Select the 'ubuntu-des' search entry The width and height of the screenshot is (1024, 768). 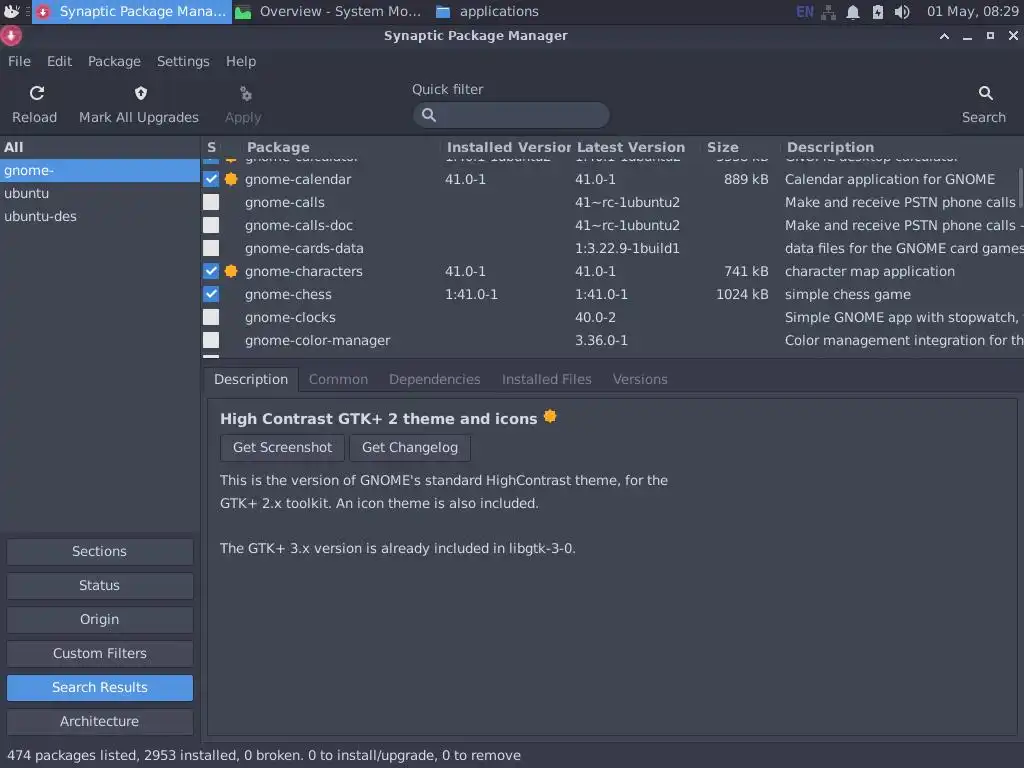tap(100, 216)
